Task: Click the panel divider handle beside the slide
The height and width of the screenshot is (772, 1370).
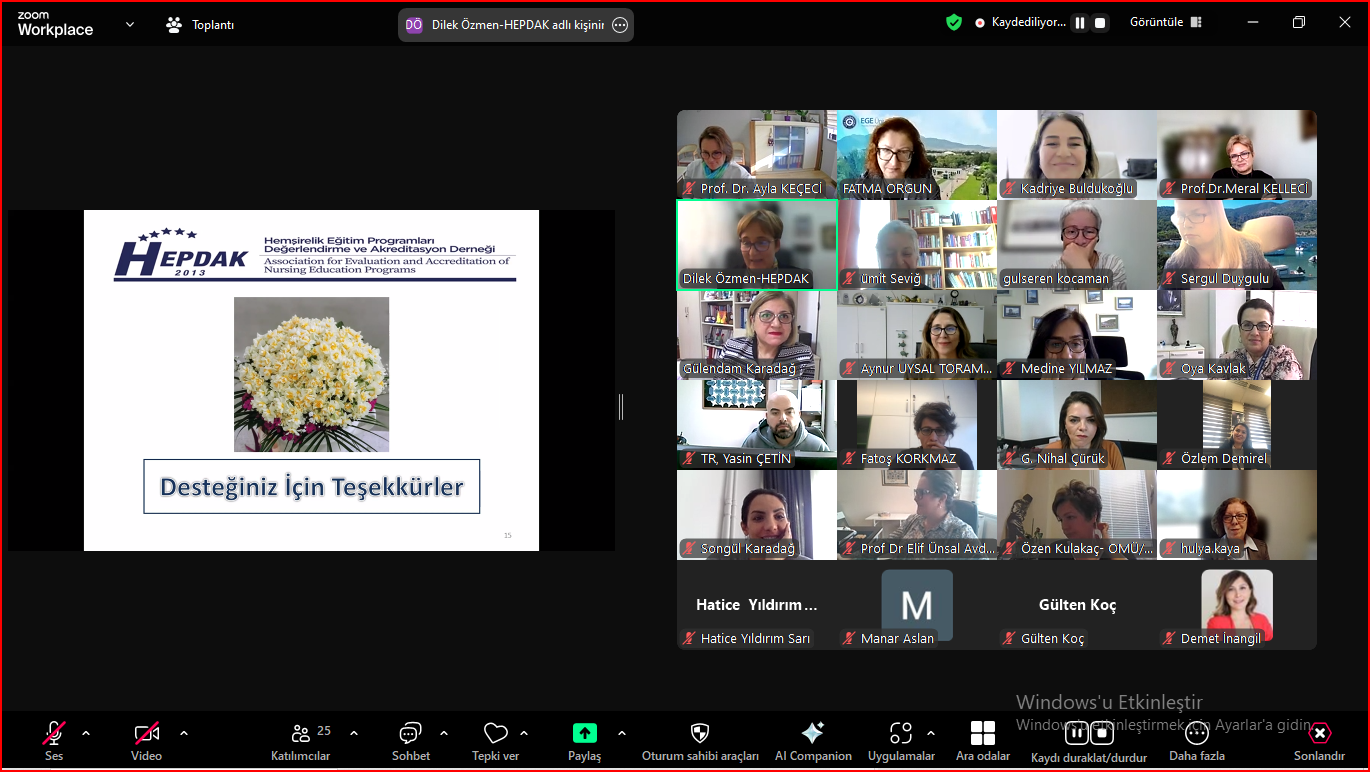Action: pos(621,407)
